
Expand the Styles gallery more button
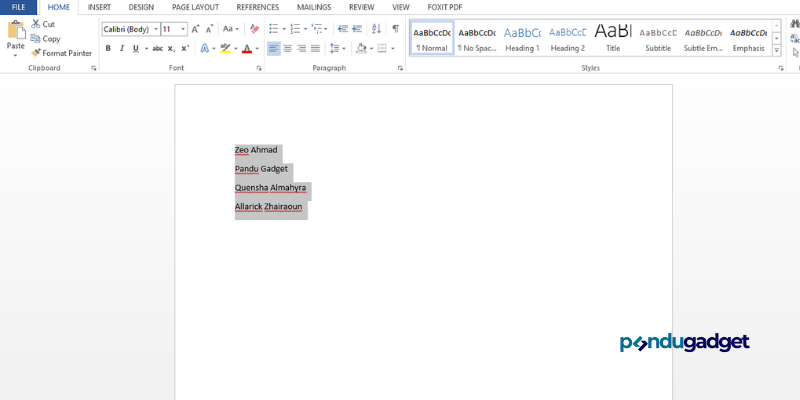coord(777,51)
